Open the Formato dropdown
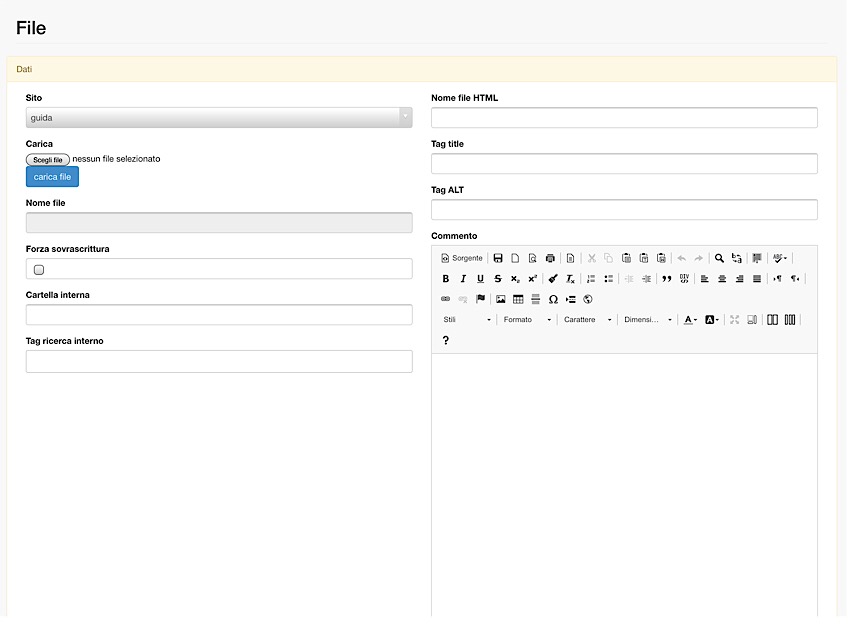The height and width of the screenshot is (637, 850). tap(527, 320)
